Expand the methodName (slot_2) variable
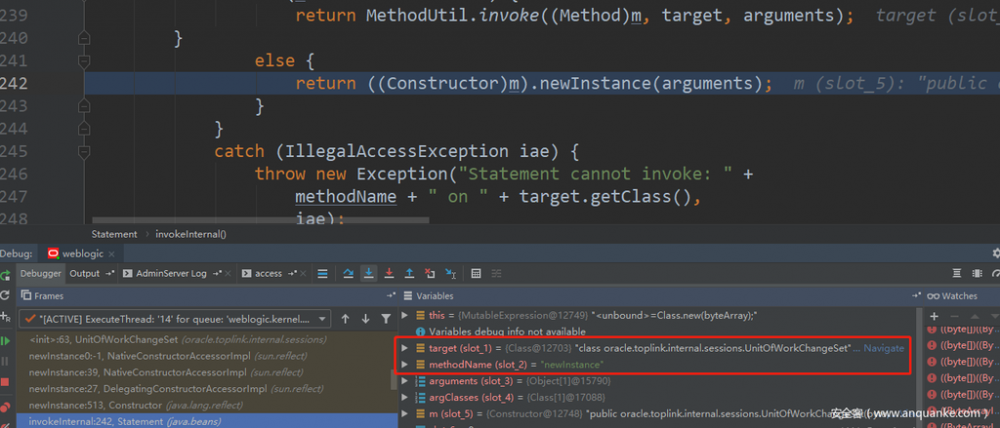This screenshot has width=1000, height=428. pyautogui.click(x=404, y=364)
